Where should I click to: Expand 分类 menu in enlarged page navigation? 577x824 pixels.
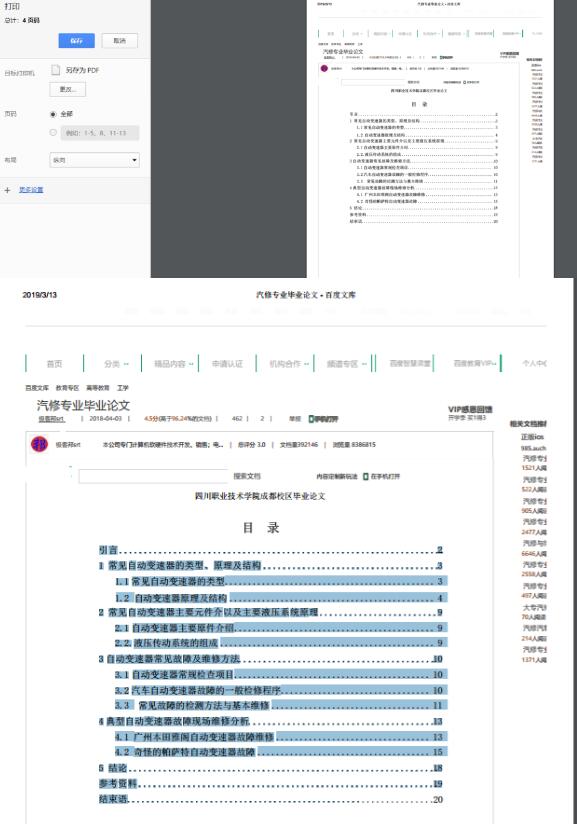point(116,364)
